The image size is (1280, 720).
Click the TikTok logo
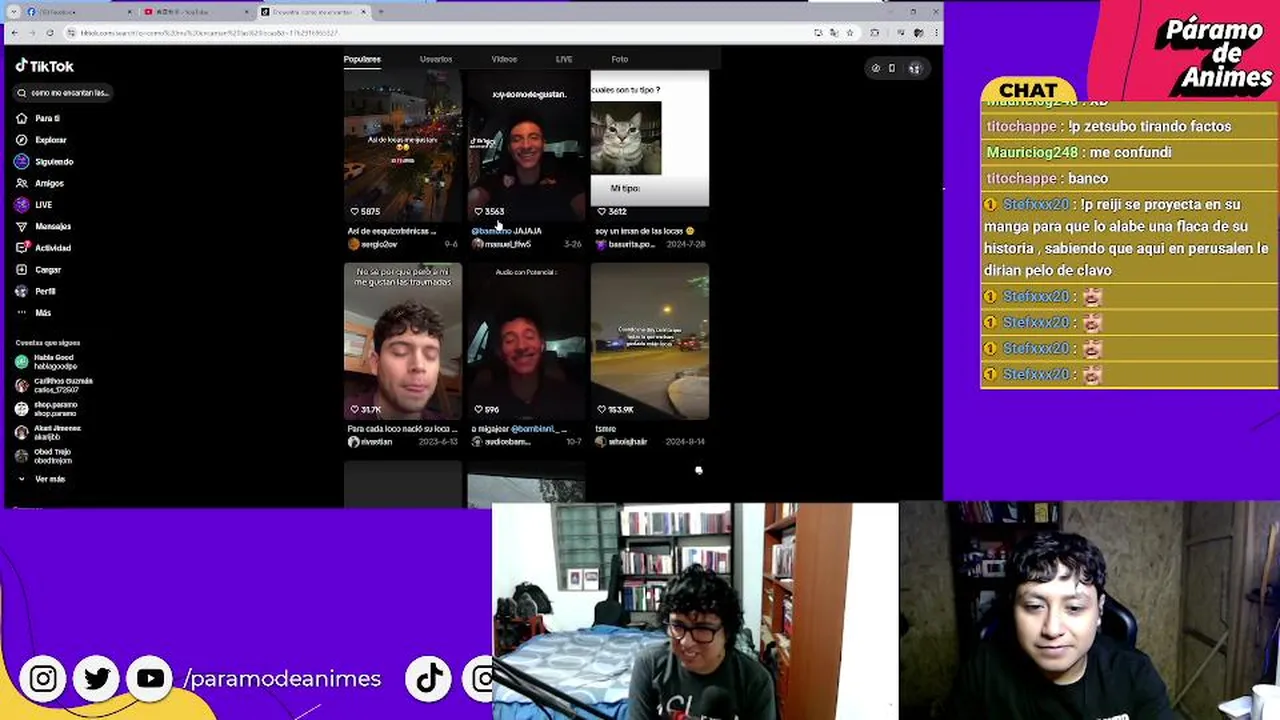(44, 66)
